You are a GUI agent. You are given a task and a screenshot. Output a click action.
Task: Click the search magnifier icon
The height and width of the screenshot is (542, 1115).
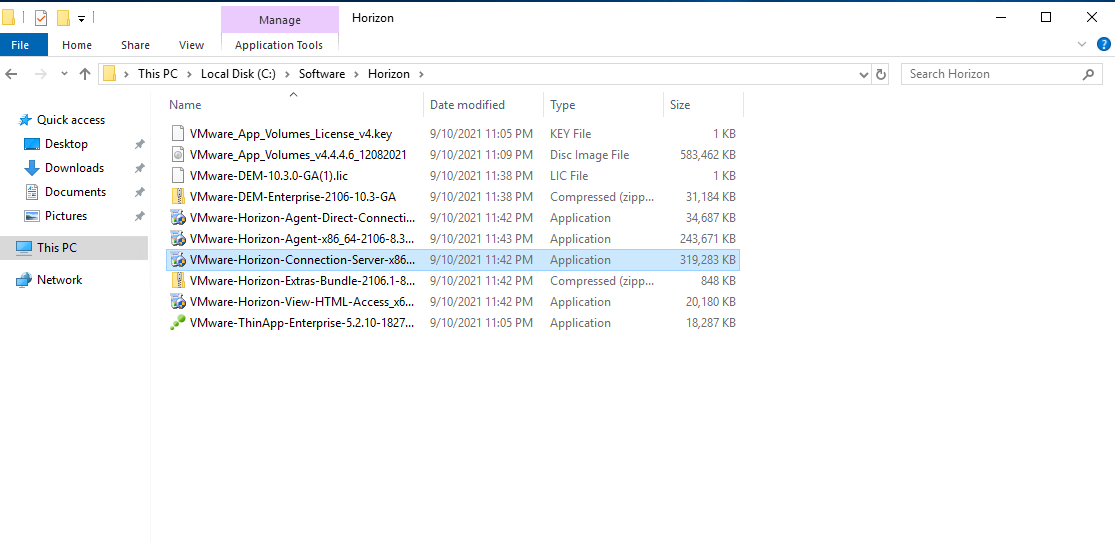click(1088, 74)
